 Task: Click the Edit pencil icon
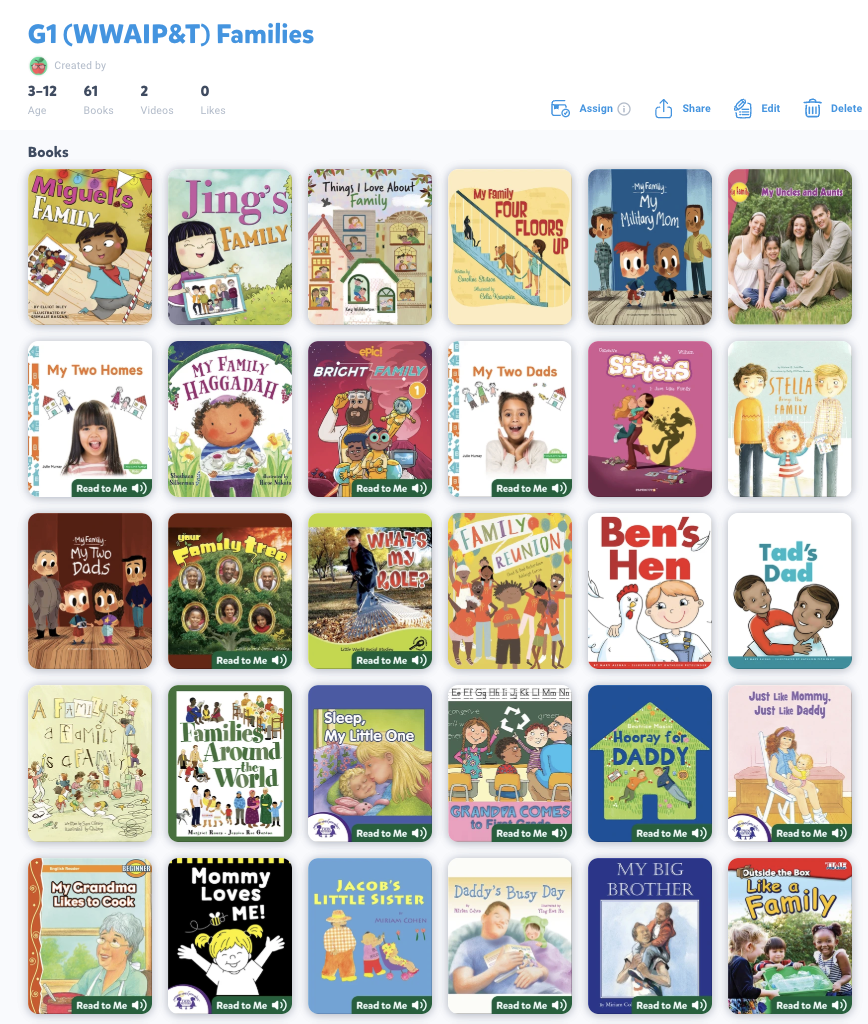point(743,108)
